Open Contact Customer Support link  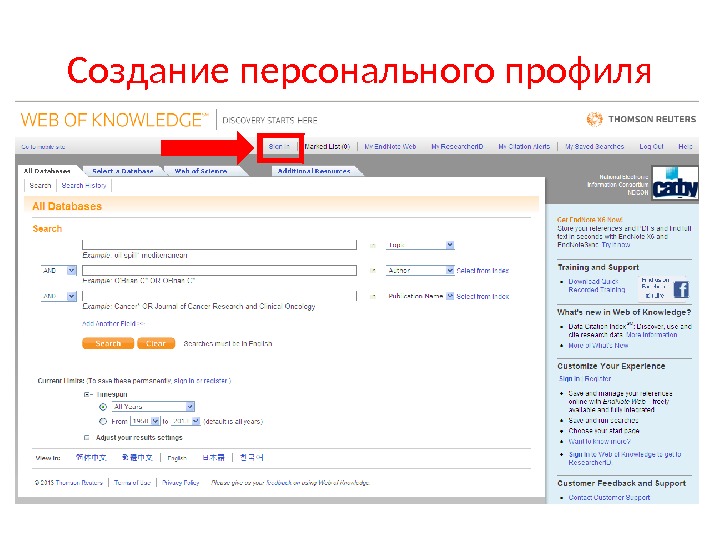(x=609, y=497)
